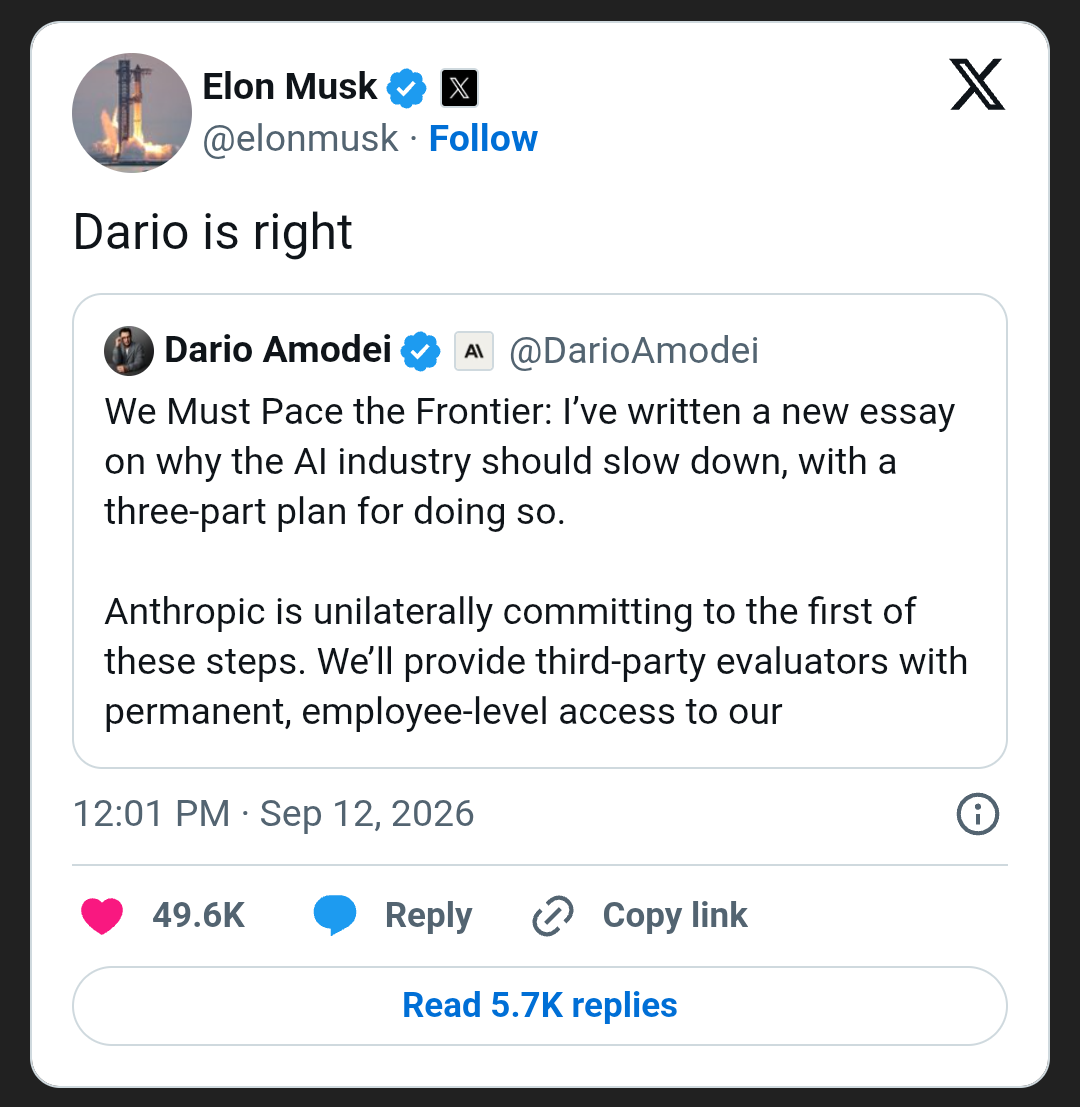Click Dario Amodei's verified checkmark badge

421,351
